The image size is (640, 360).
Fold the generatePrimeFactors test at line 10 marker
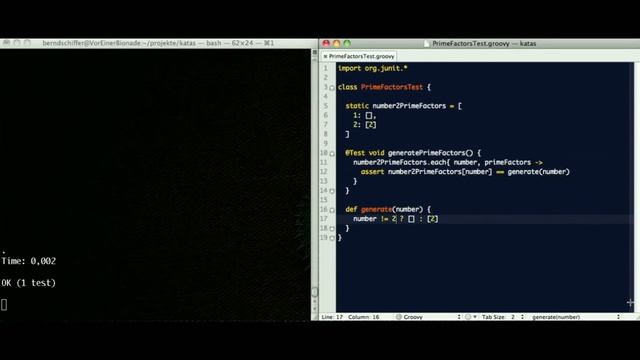(332, 153)
